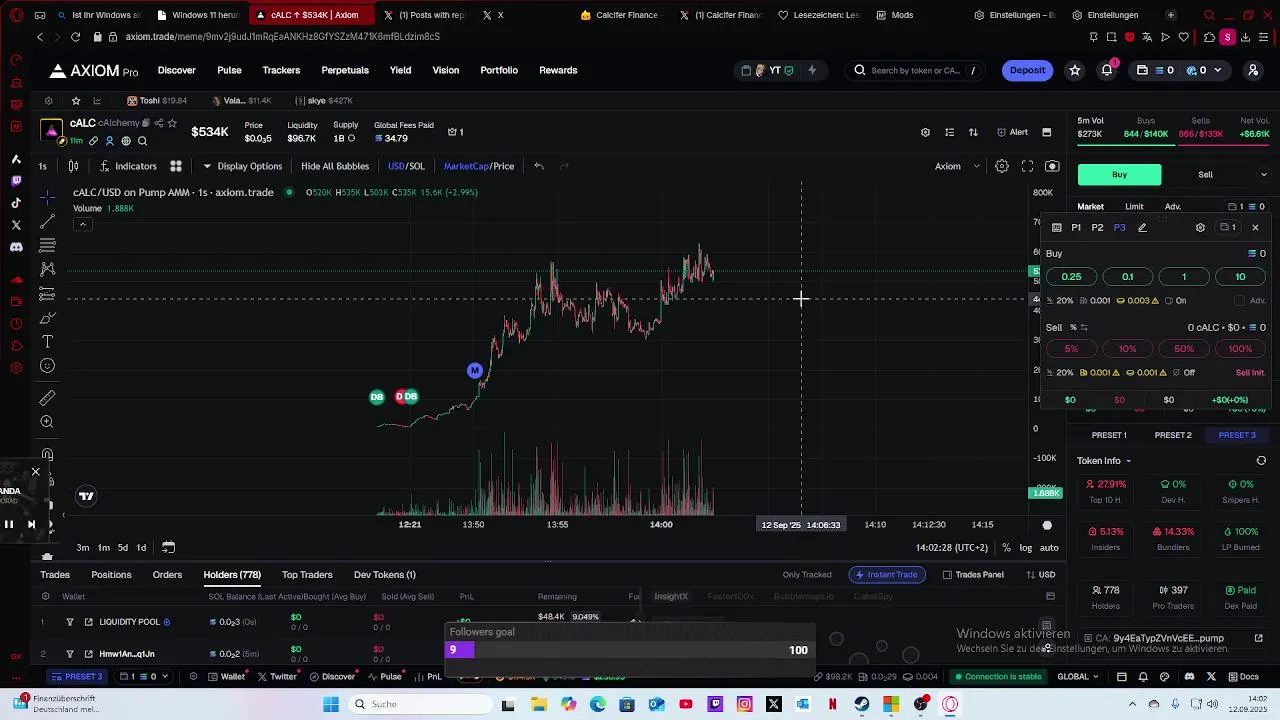Open the GLOBAL region dropdown
The width and height of the screenshot is (1280, 720).
pos(1078,677)
